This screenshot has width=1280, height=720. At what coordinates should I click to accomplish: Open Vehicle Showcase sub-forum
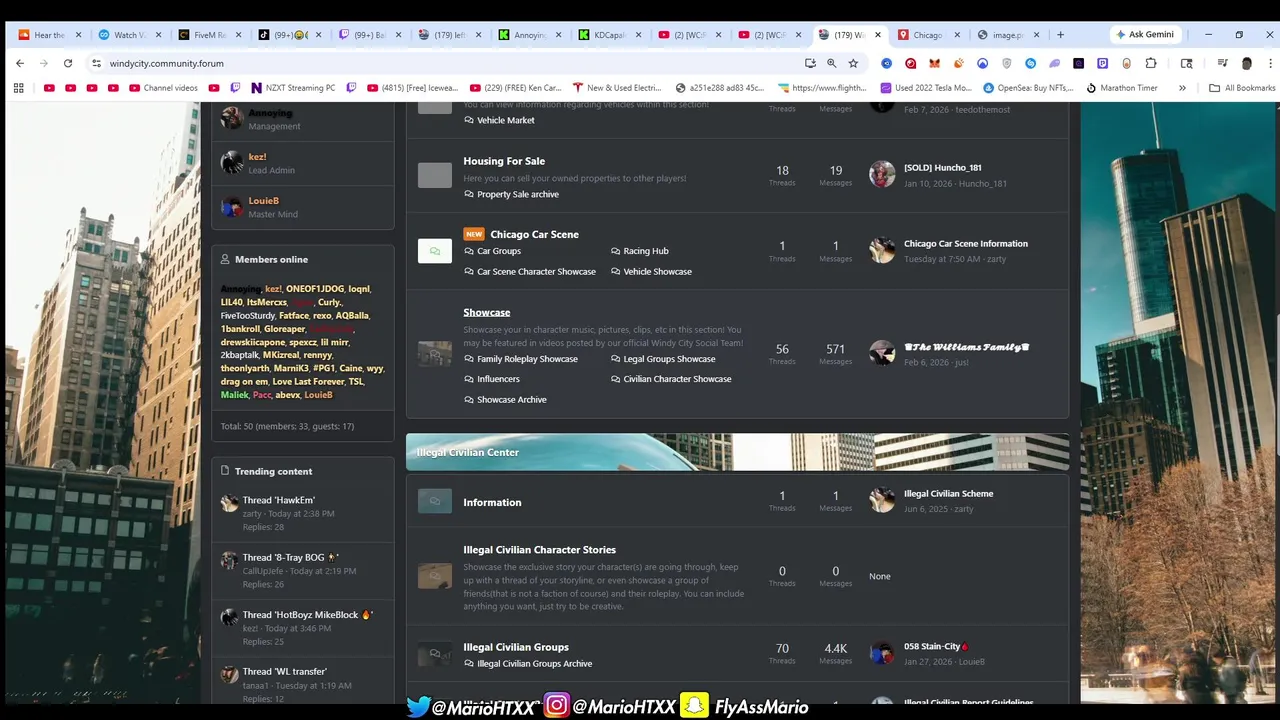pyautogui.click(x=657, y=271)
